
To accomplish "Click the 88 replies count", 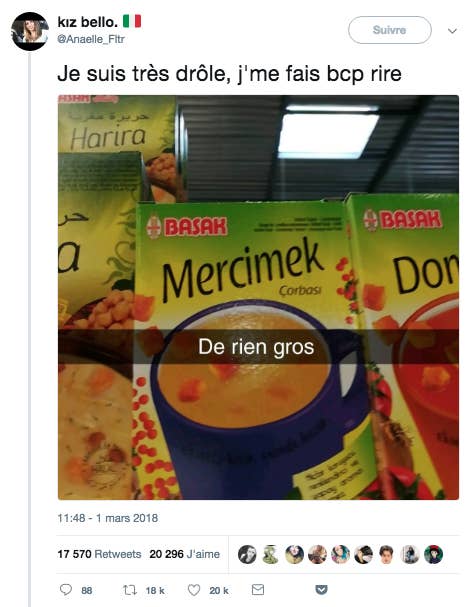I will (x=87, y=590).
